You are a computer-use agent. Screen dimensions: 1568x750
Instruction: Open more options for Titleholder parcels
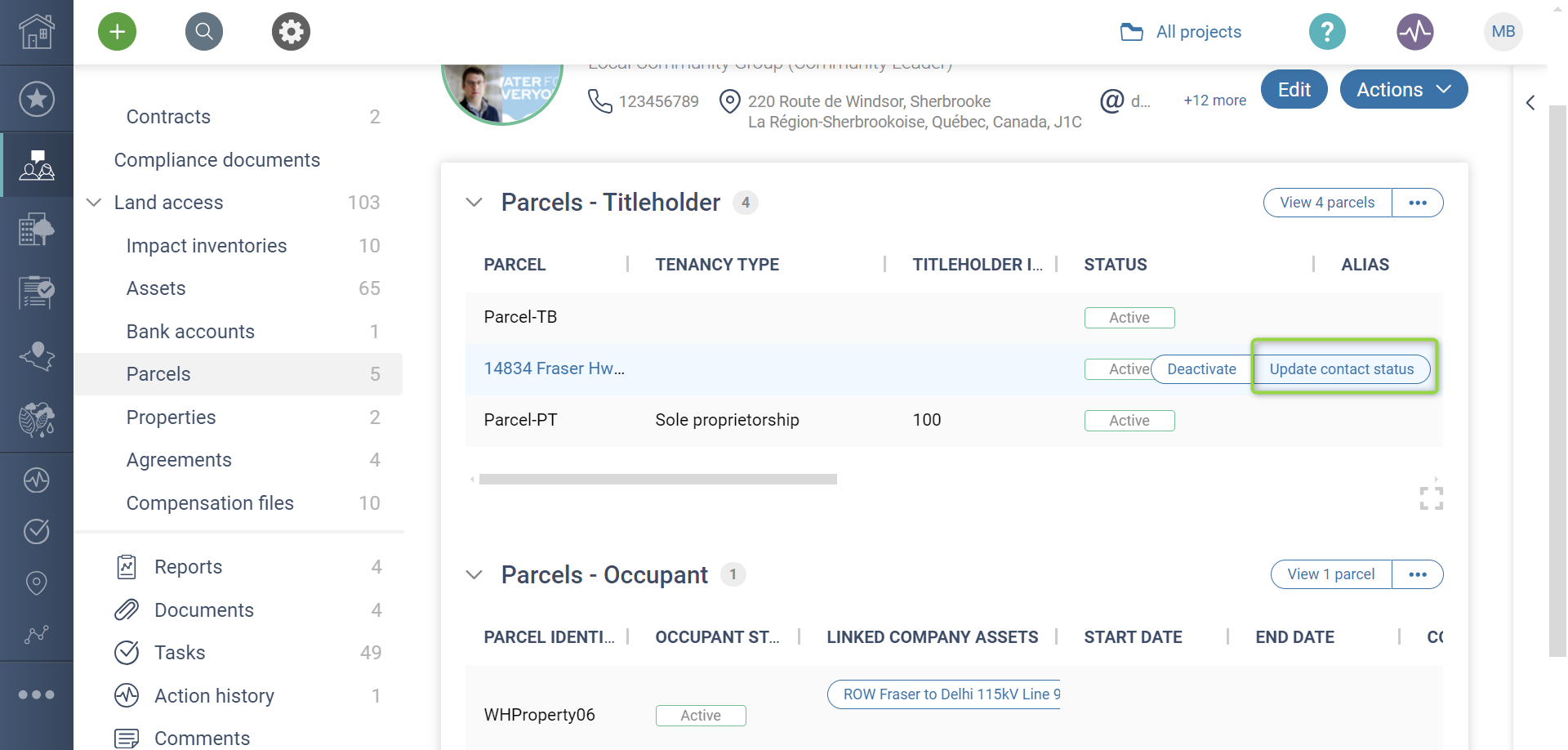coord(1418,203)
